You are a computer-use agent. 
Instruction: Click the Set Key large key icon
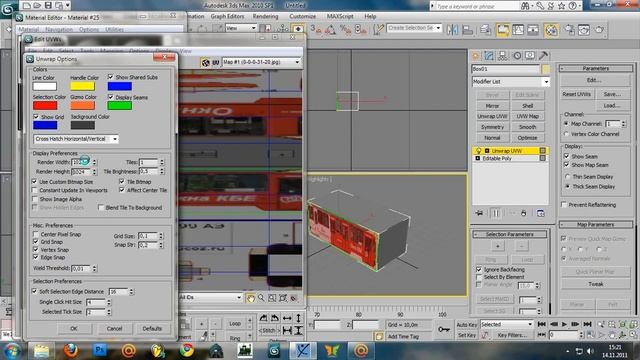click(x=444, y=329)
